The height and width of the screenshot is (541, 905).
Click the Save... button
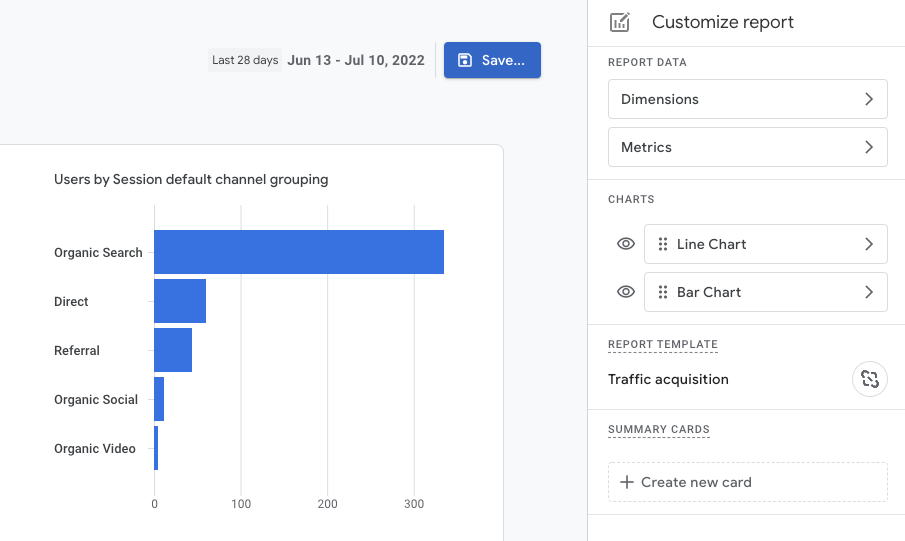pos(492,60)
